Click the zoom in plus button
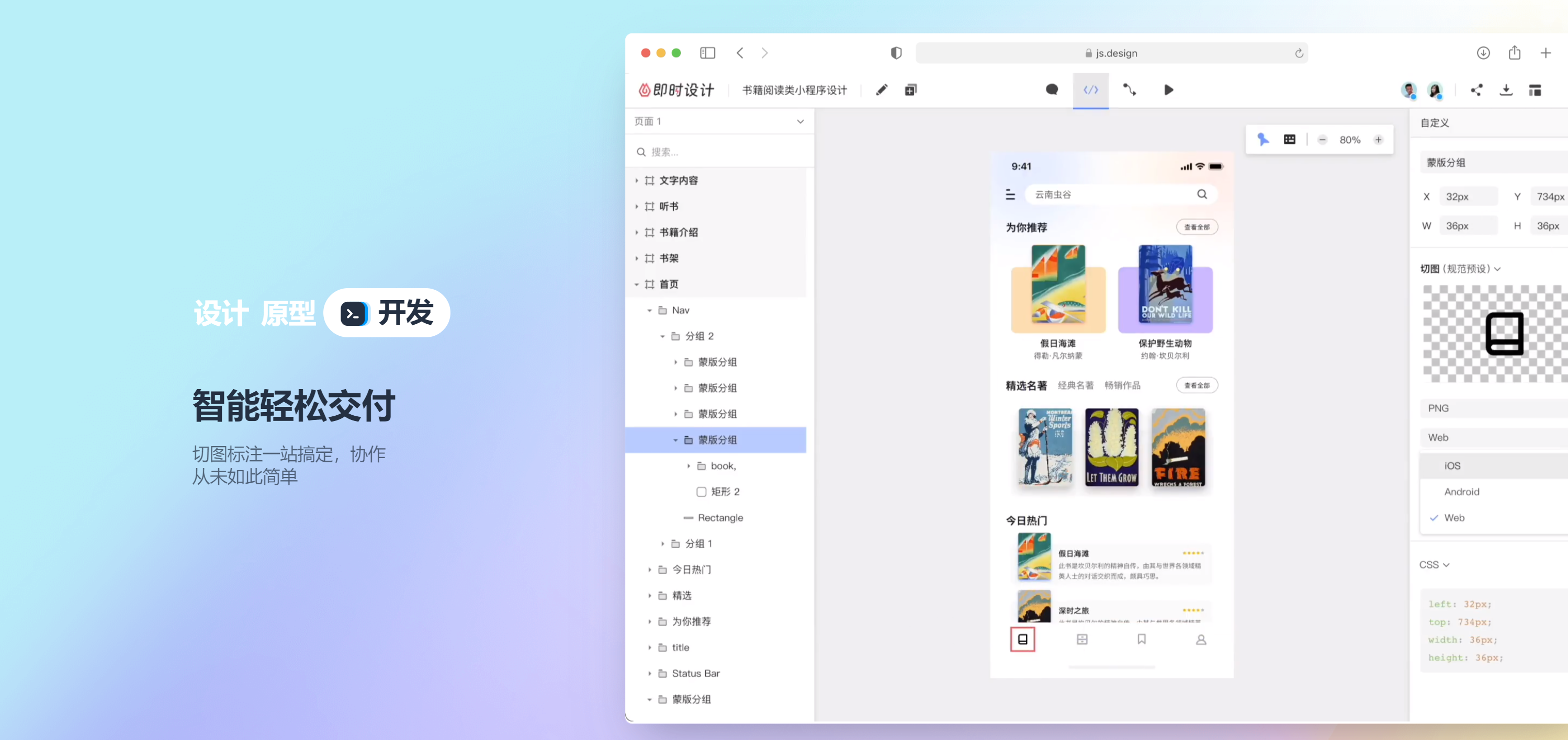 [x=1378, y=140]
